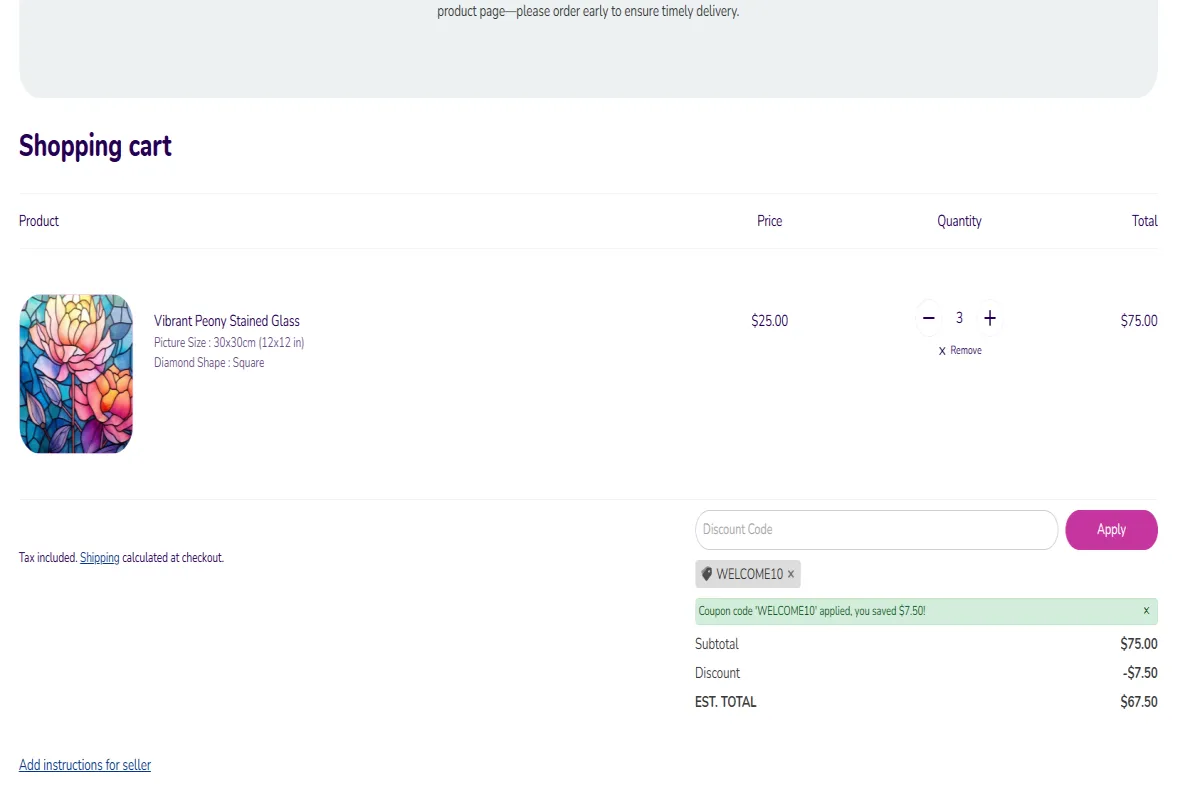Click the Picture Size 30x30cm option text
Screen dimensions: 1200x790
tap(229, 343)
